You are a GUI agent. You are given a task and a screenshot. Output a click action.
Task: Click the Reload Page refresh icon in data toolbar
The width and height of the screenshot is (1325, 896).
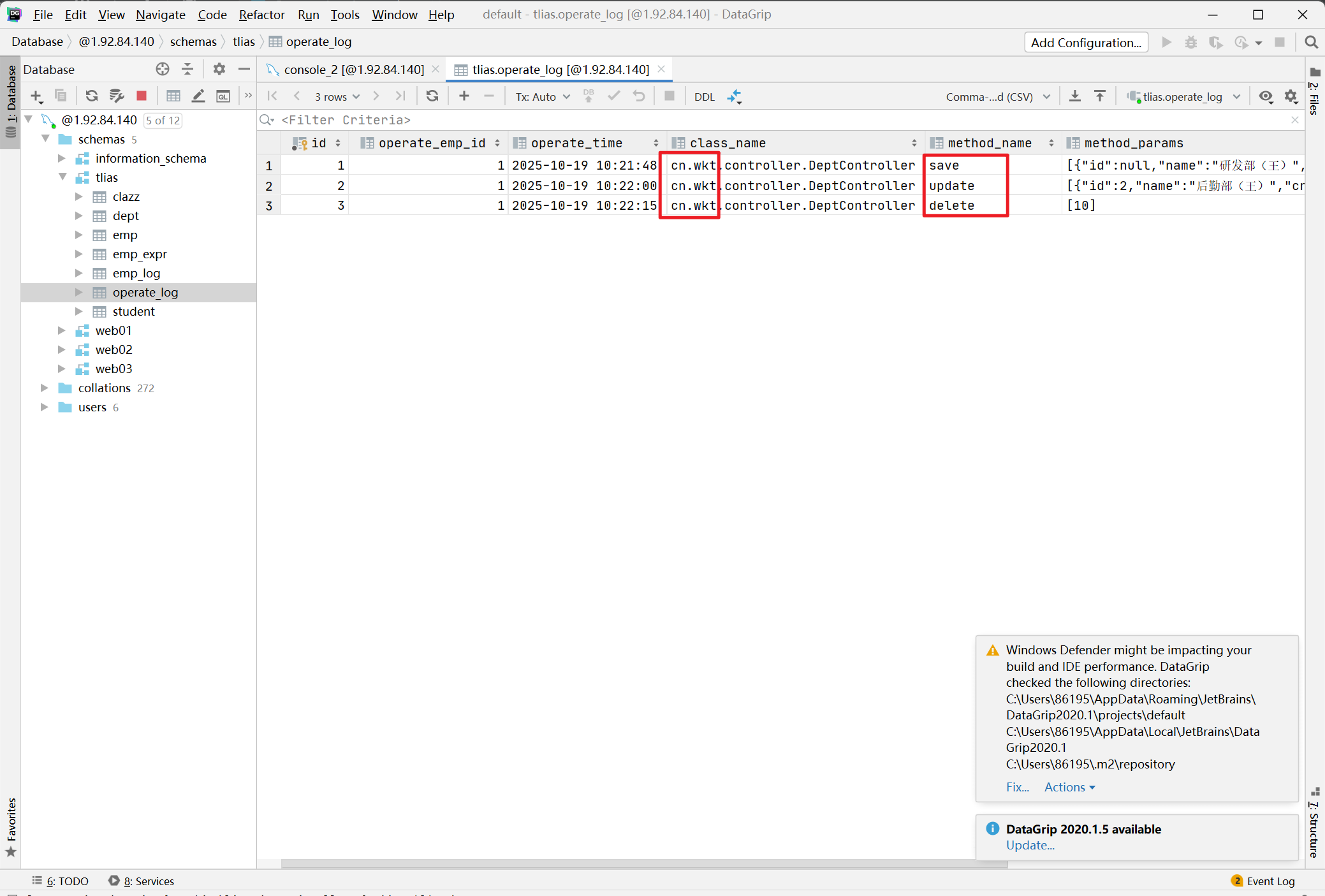(432, 96)
